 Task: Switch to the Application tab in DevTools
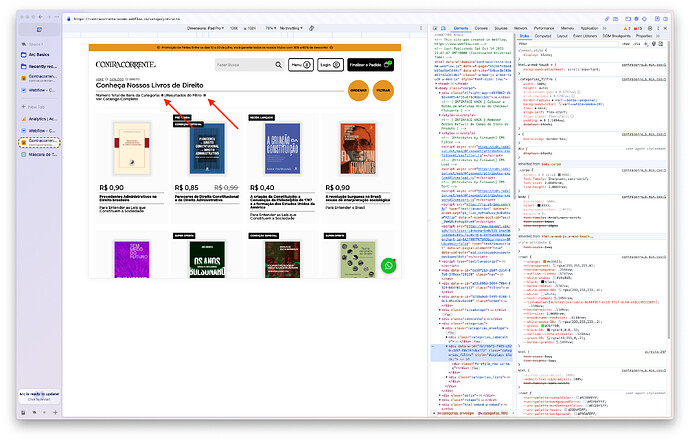pos(589,28)
